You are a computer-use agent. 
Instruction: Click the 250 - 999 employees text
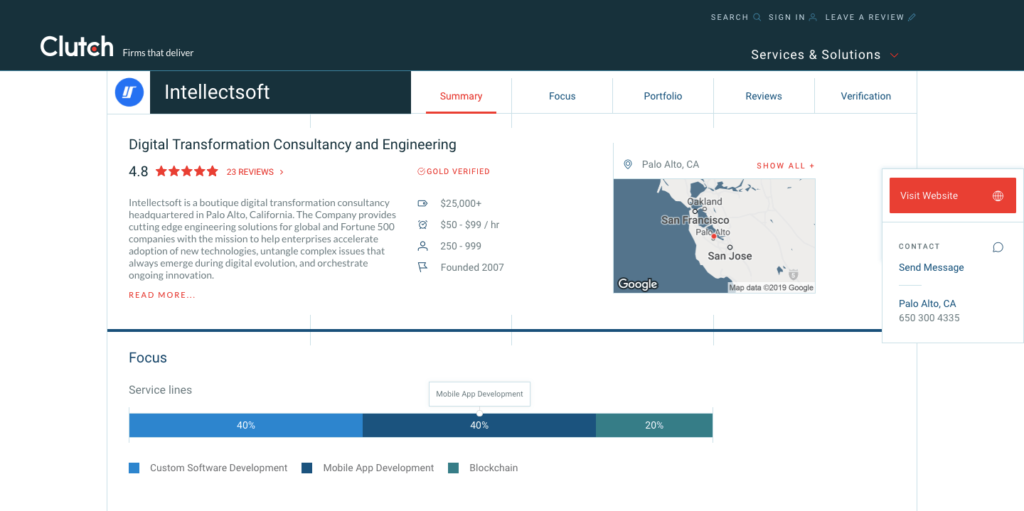pyautogui.click(x=463, y=246)
